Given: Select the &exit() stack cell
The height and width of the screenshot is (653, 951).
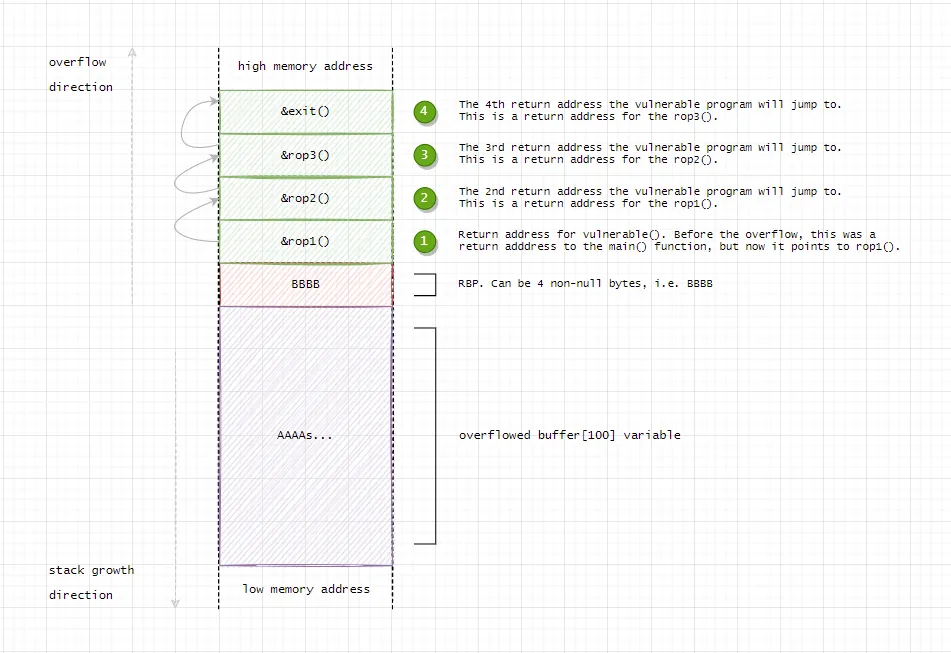Looking at the screenshot, I should coord(305,111).
